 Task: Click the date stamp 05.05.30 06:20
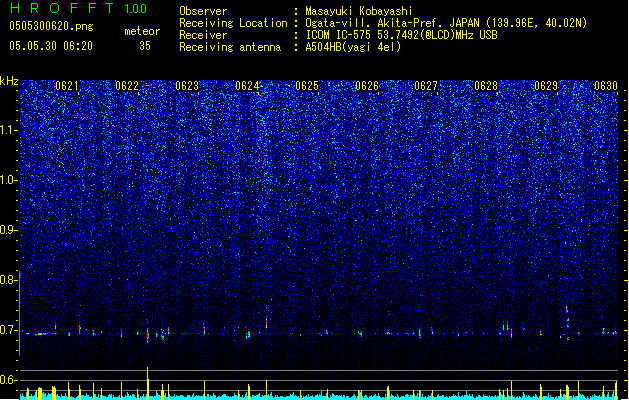(x=51, y=46)
